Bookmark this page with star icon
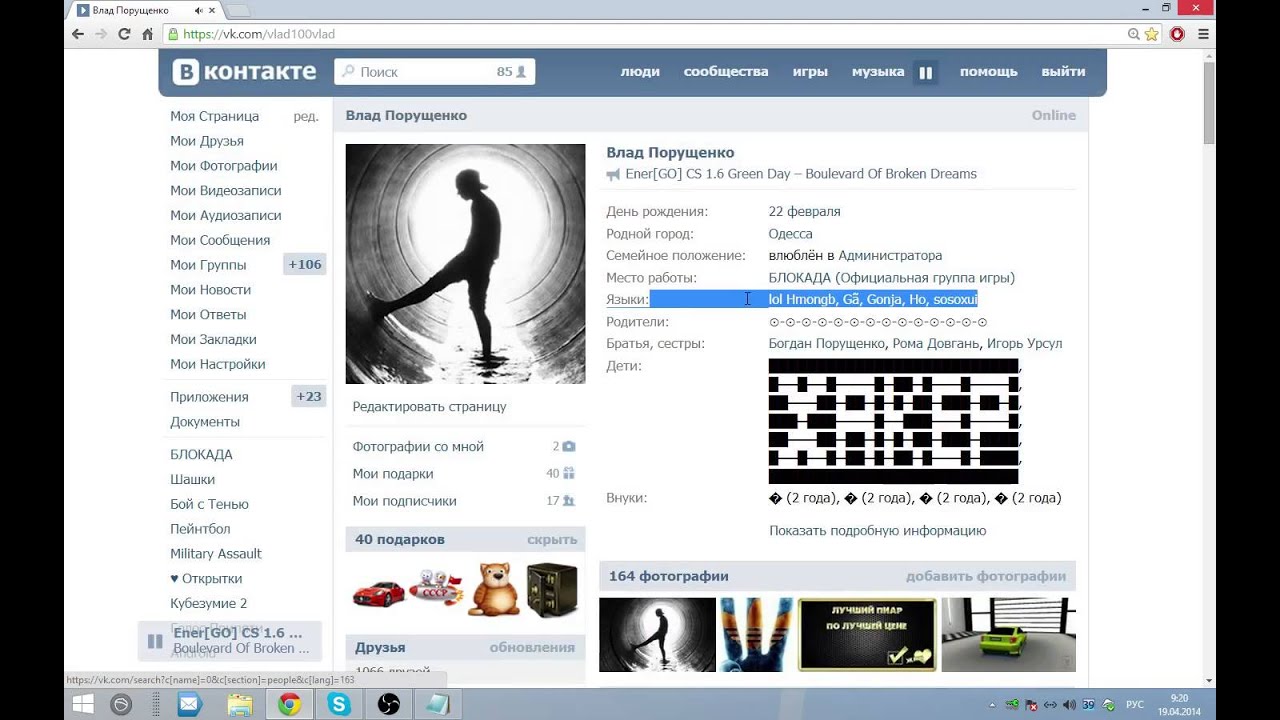The width and height of the screenshot is (1280, 720). [1152, 34]
